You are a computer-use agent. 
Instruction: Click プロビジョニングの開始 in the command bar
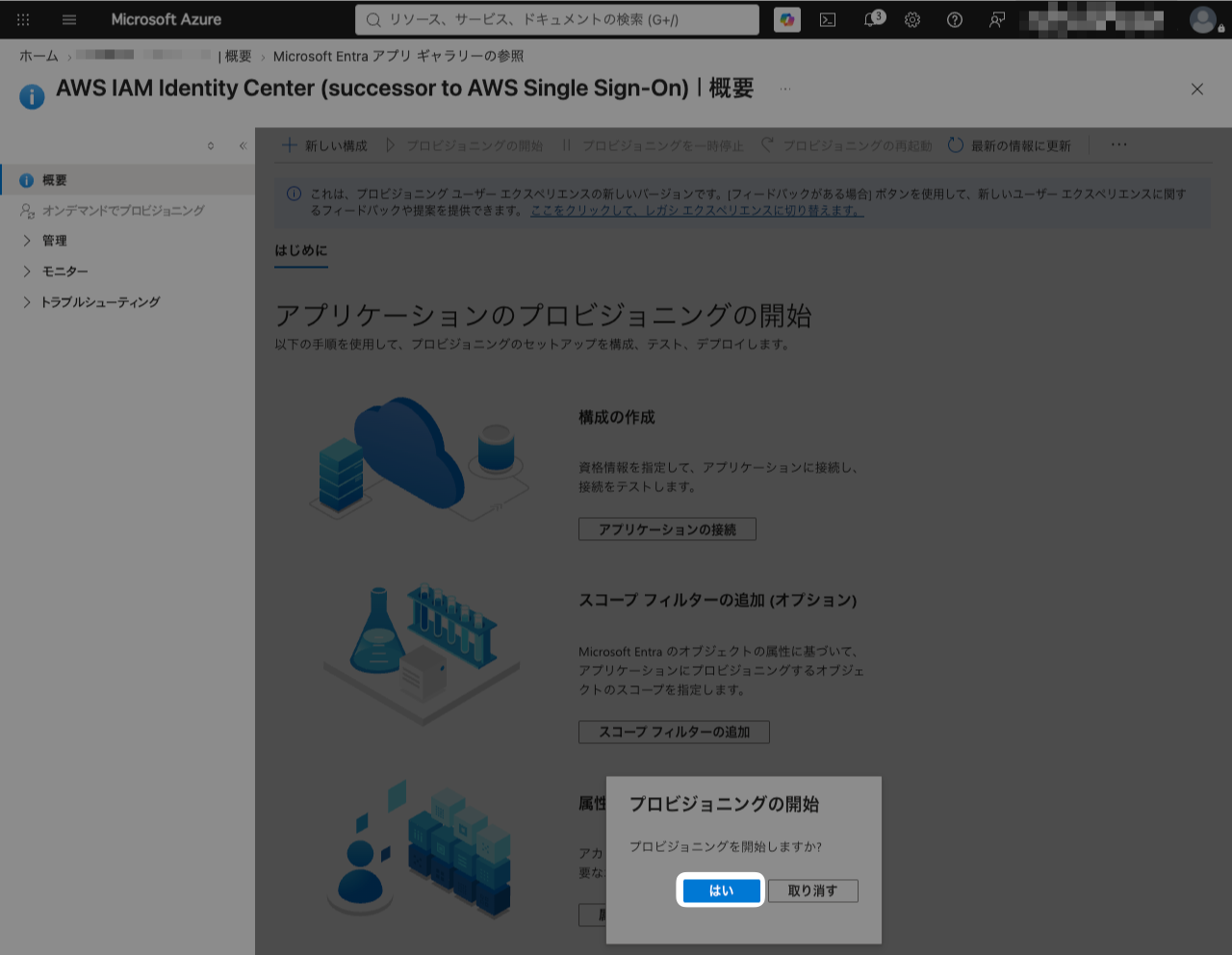464,145
